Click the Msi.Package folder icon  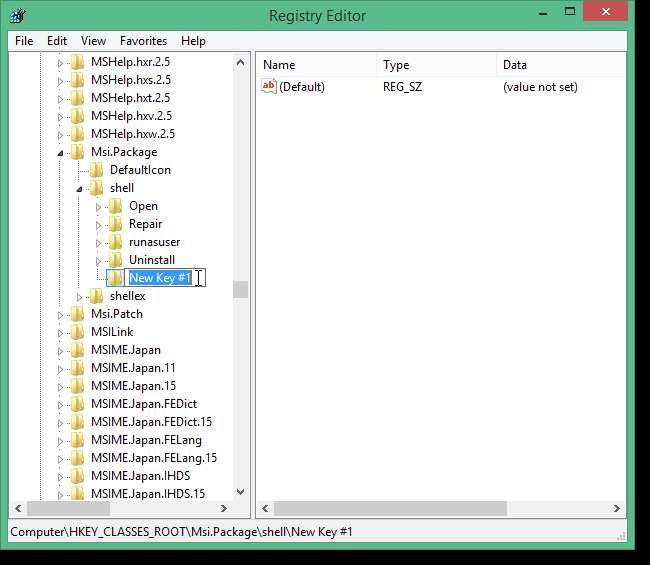[x=78, y=152]
